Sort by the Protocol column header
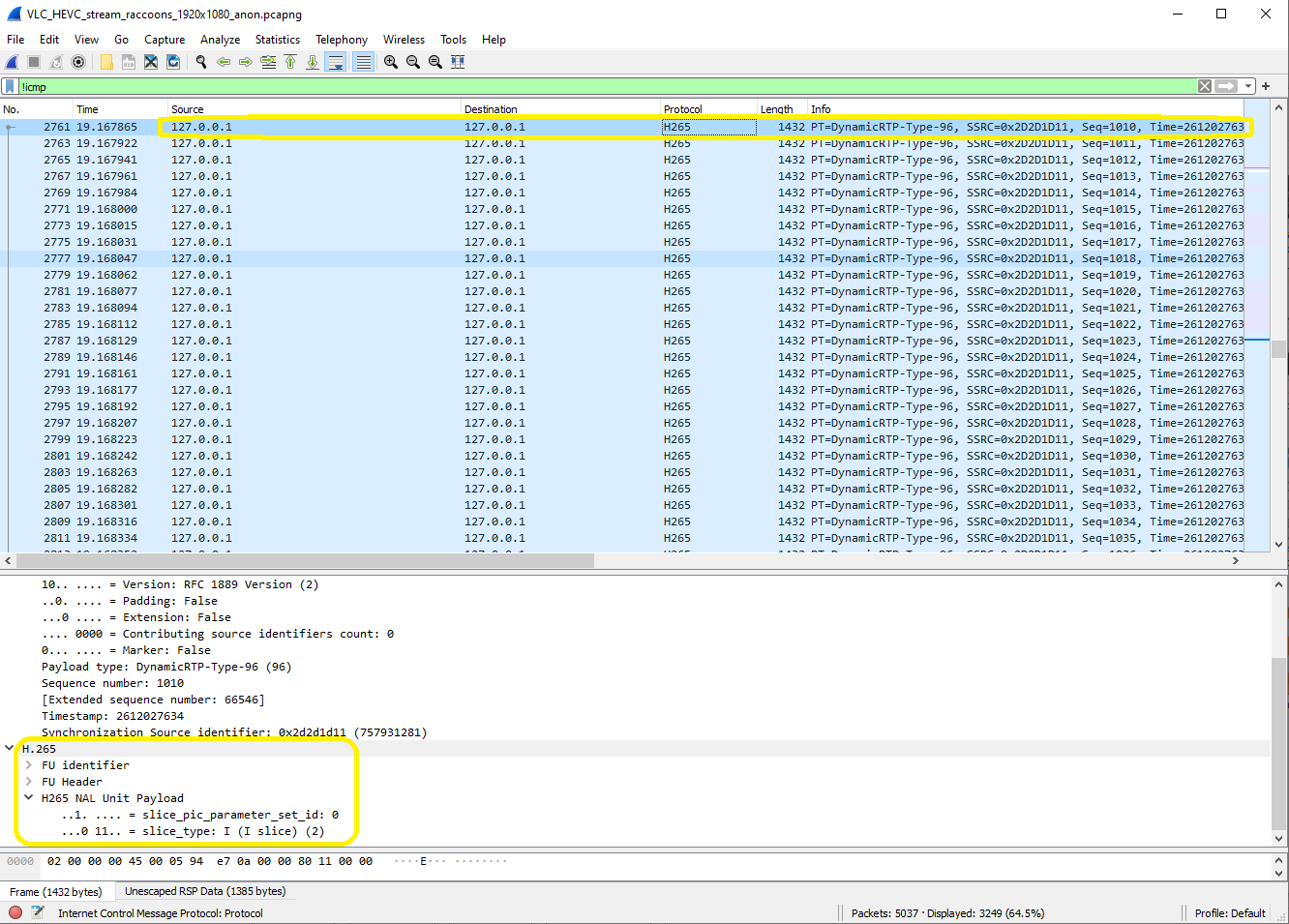 pyautogui.click(x=709, y=109)
